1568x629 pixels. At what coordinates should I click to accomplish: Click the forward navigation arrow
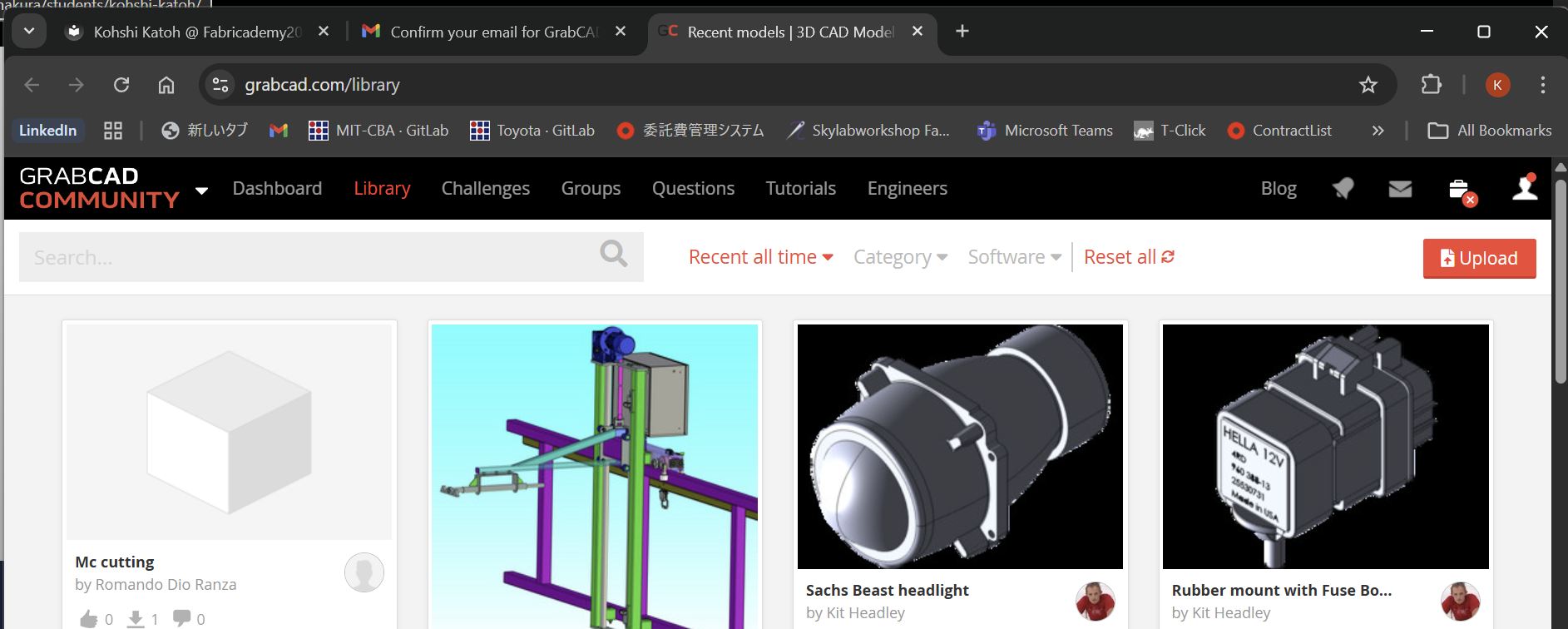click(x=76, y=85)
